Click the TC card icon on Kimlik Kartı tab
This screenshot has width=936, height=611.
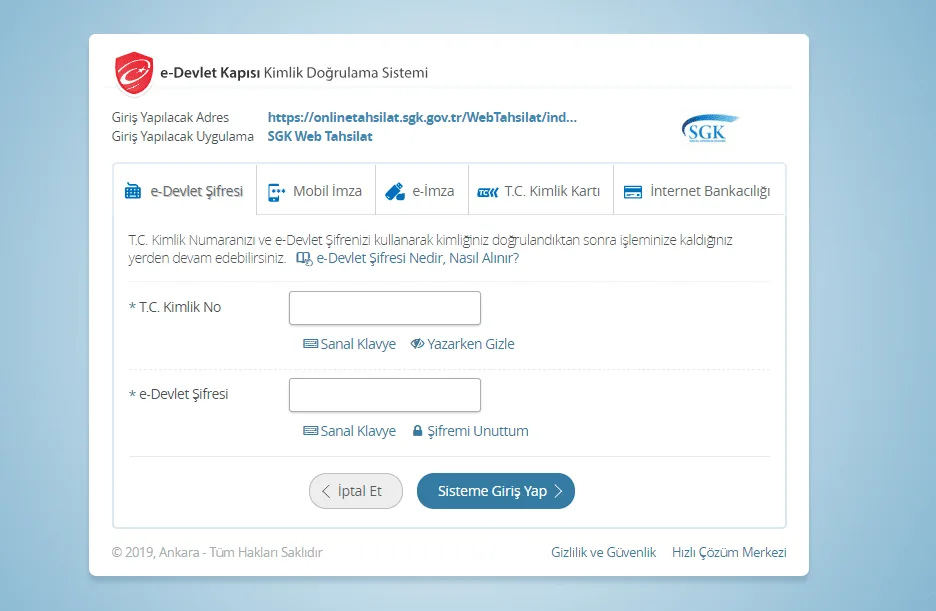(488, 192)
